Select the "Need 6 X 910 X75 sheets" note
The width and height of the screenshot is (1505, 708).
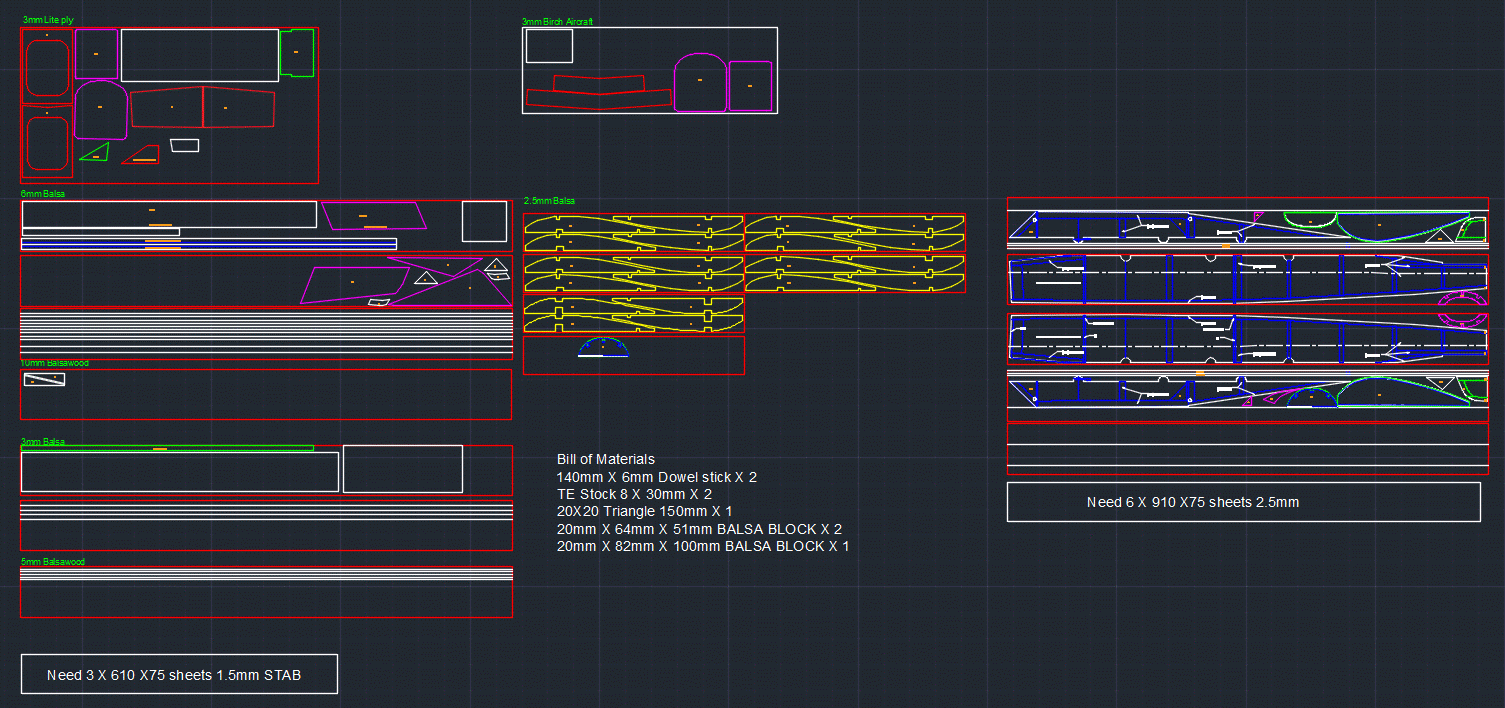click(x=1192, y=502)
